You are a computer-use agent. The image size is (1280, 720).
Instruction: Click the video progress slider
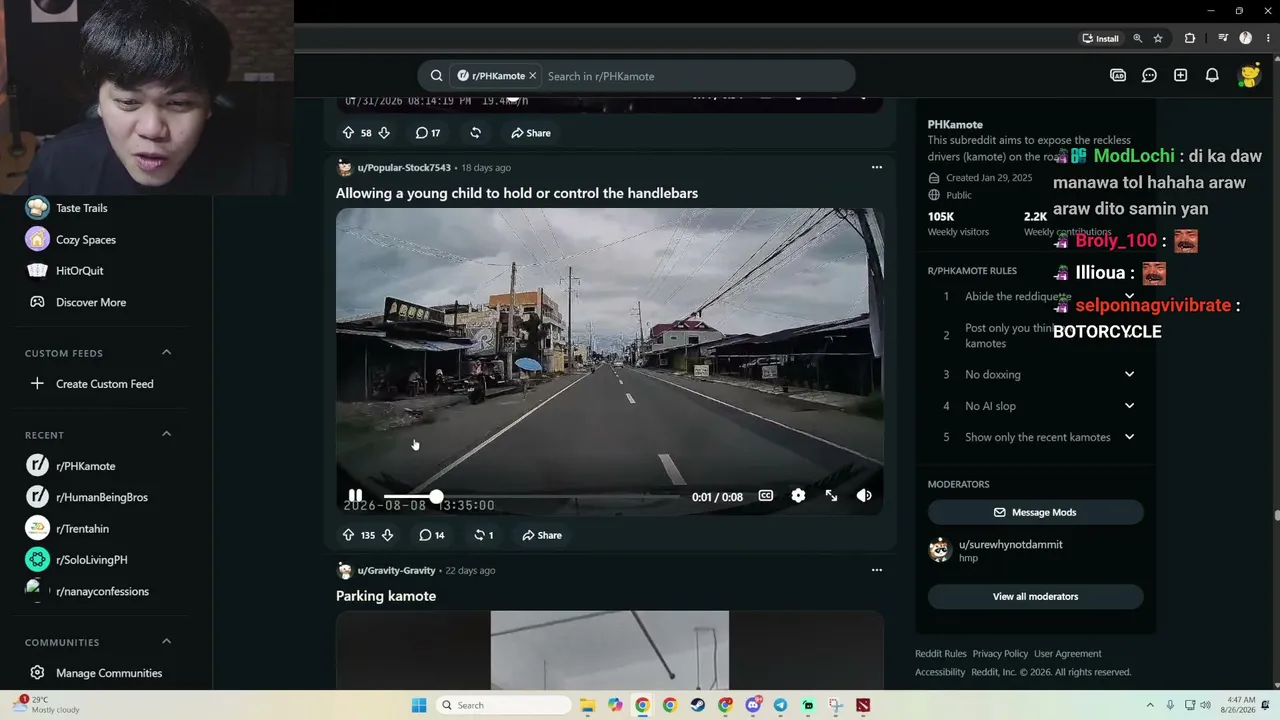click(x=531, y=497)
